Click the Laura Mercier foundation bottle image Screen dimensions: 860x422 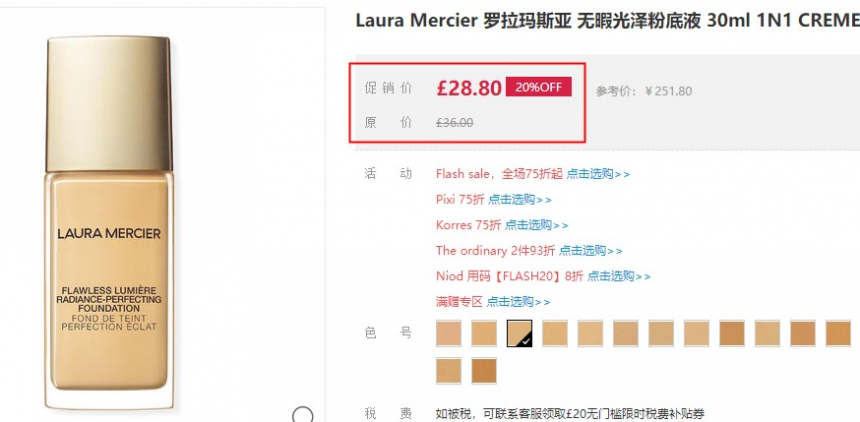(109, 222)
